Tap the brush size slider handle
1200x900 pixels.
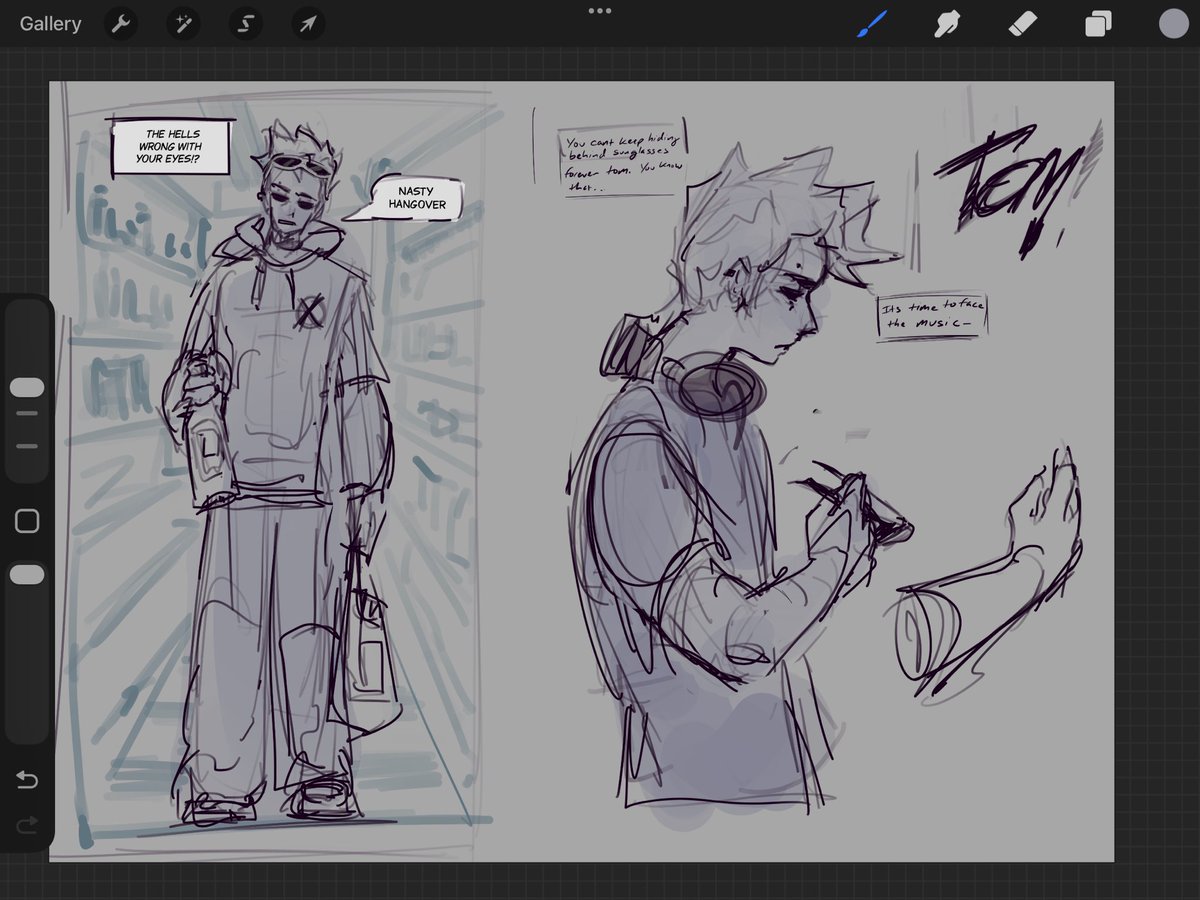[27, 387]
